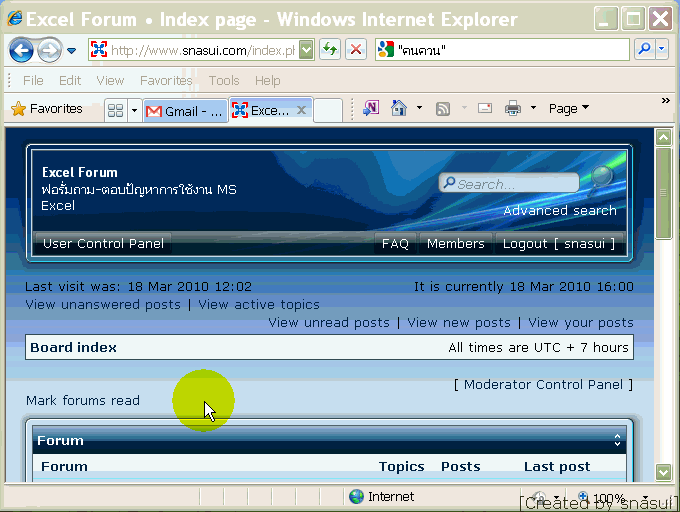Click the Print icon
Viewport: 680px width, 512px height.
point(513,108)
